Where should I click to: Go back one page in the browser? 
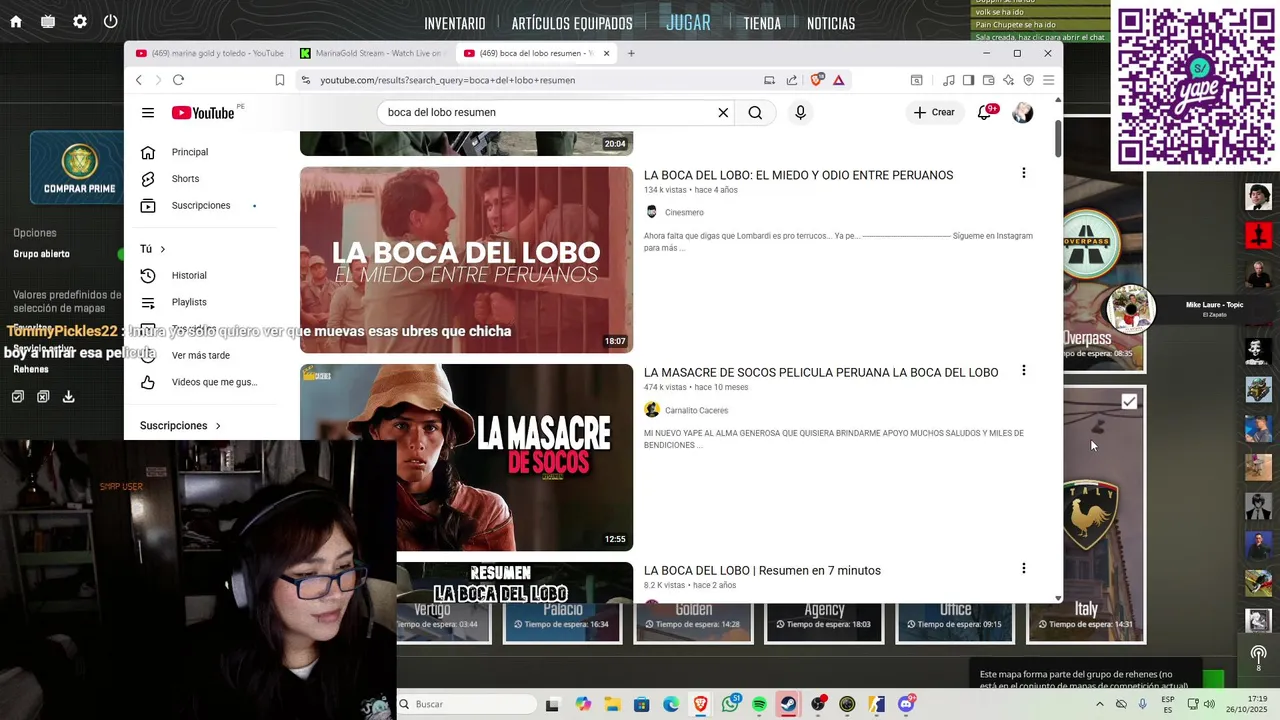(x=139, y=80)
